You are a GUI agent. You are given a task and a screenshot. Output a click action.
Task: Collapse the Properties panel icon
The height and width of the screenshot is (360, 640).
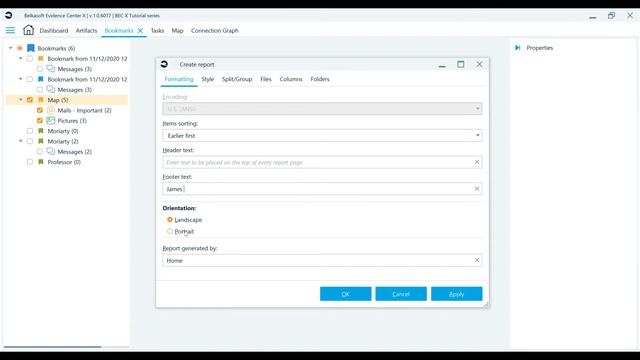(518, 48)
